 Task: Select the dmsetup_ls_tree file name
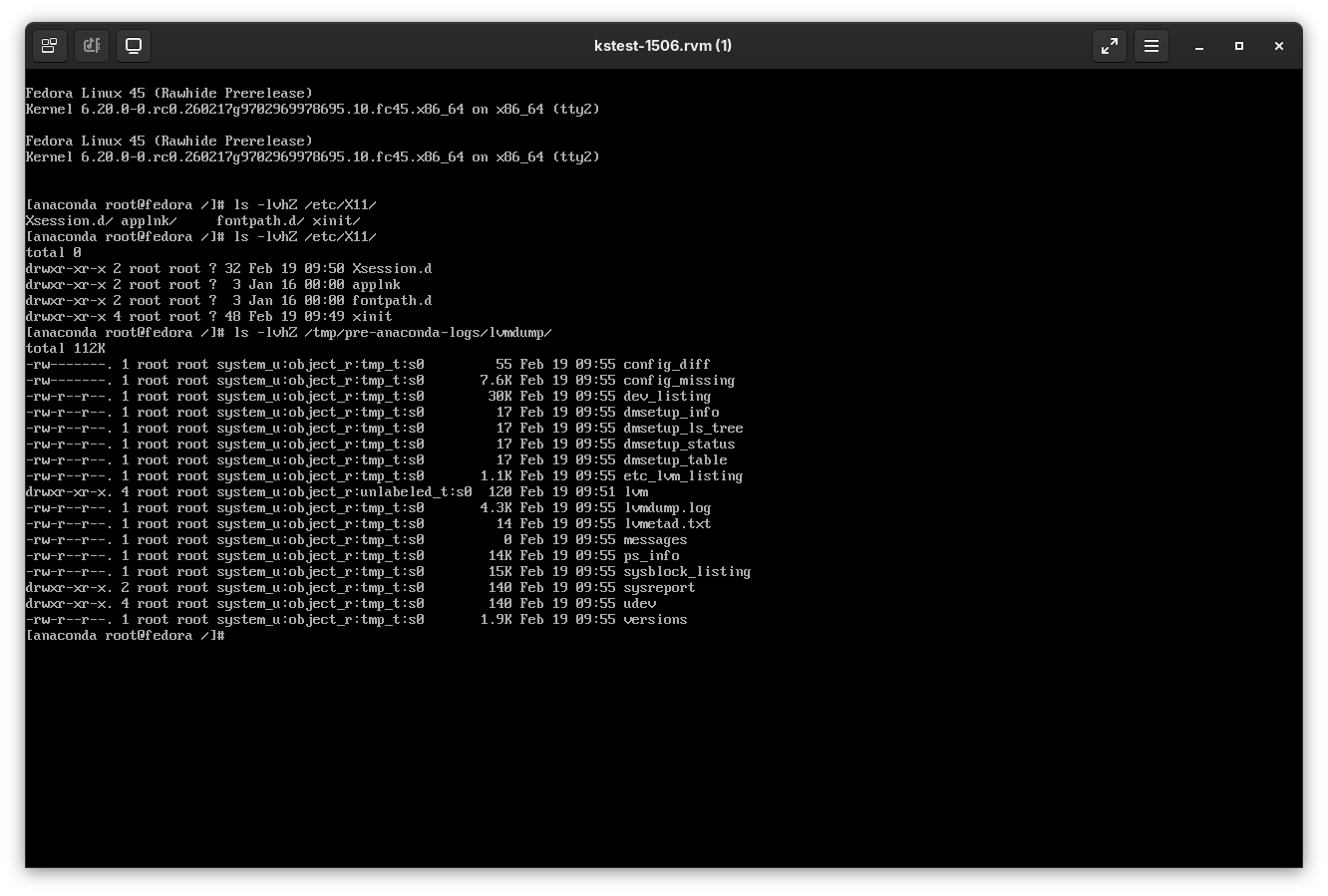[x=683, y=429]
